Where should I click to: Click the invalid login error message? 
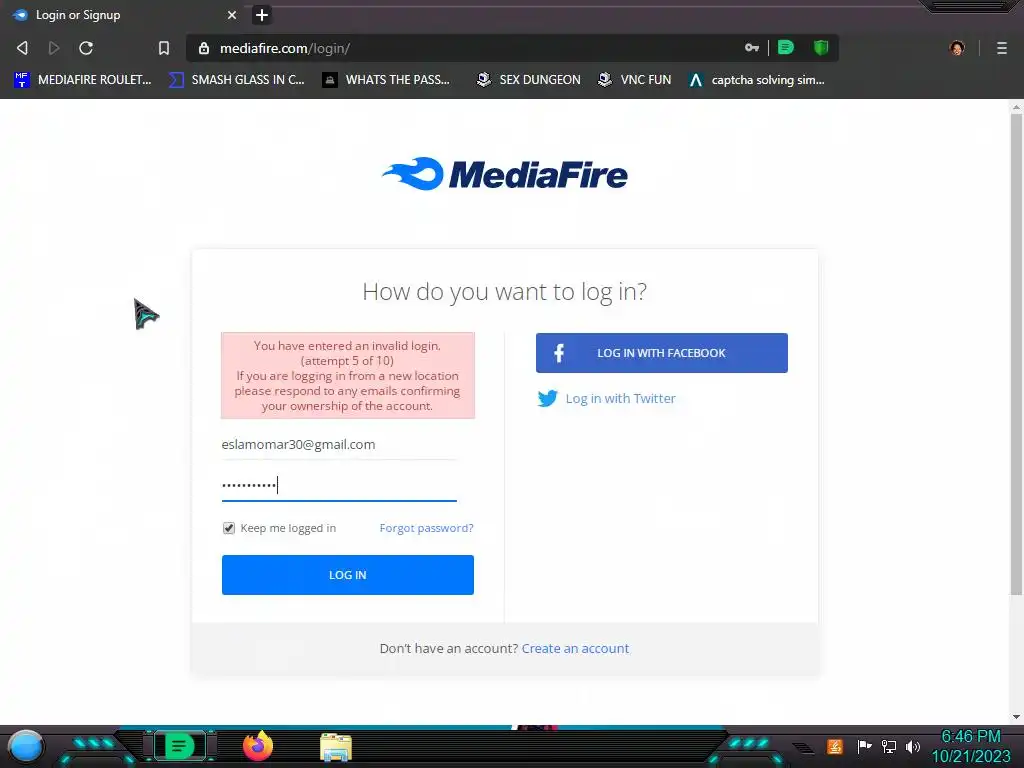tap(347, 376)
